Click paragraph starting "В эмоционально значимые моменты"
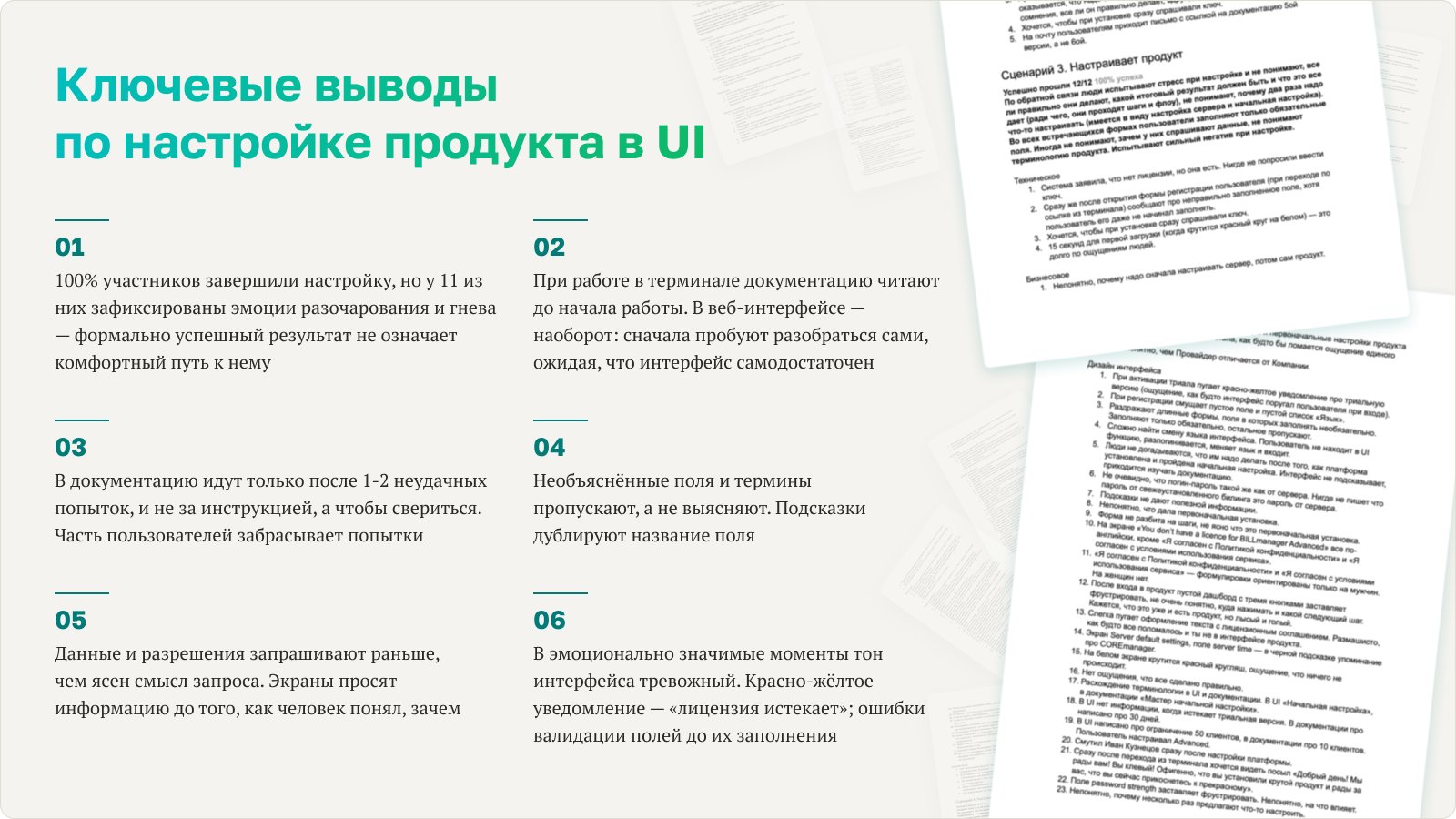The image size is (1456, 819). [729, 694]
